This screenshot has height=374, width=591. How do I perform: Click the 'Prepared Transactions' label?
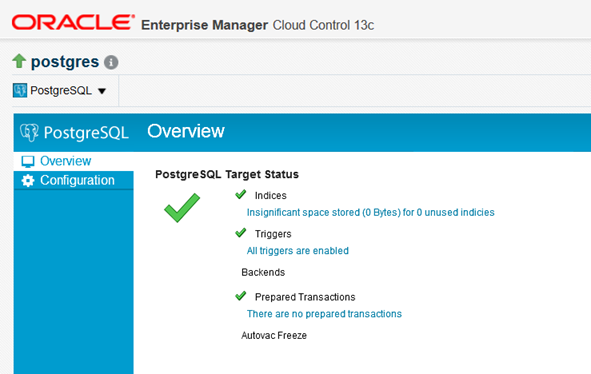tap(305, 297)
